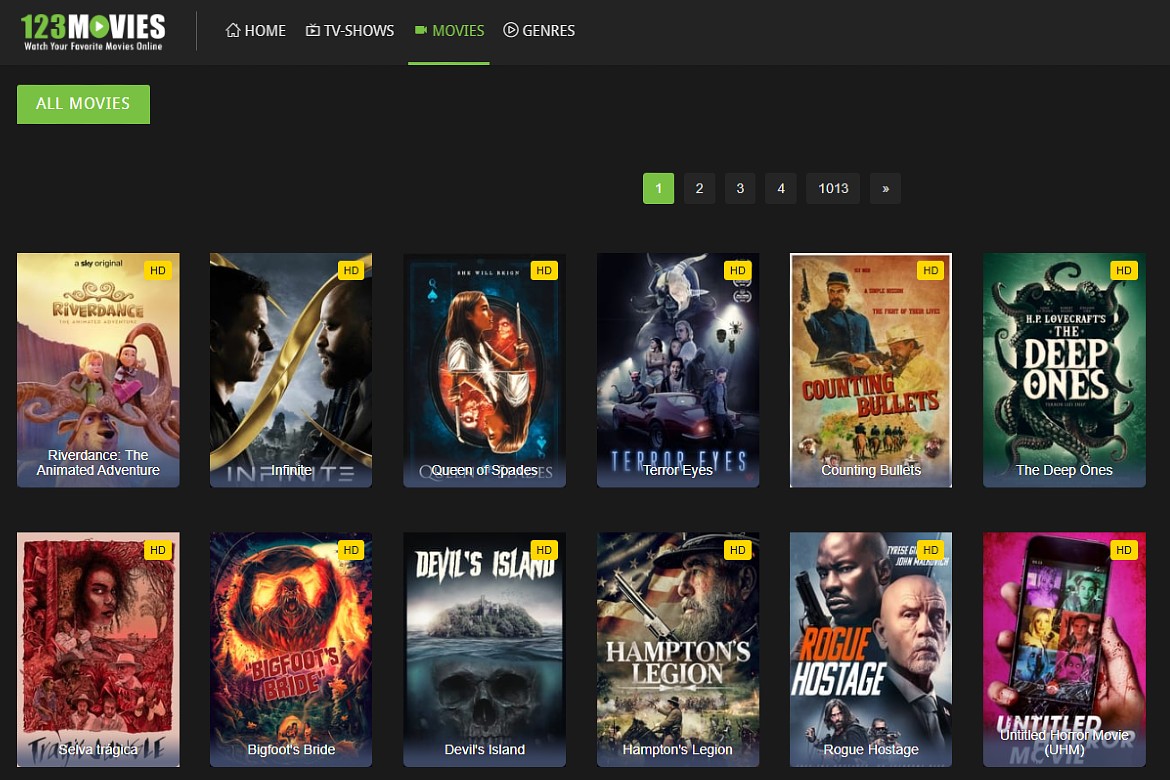Click the TV-Shows screen icon
The height and width of the screenshot is (780, 1170).
click(x=313, y=31)
